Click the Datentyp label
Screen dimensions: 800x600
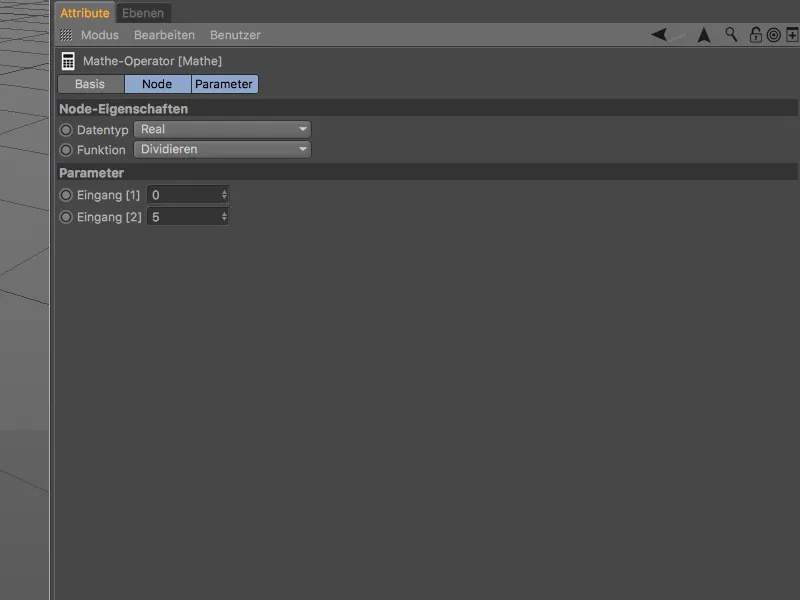pyautogui.click(x=103, y=130)
